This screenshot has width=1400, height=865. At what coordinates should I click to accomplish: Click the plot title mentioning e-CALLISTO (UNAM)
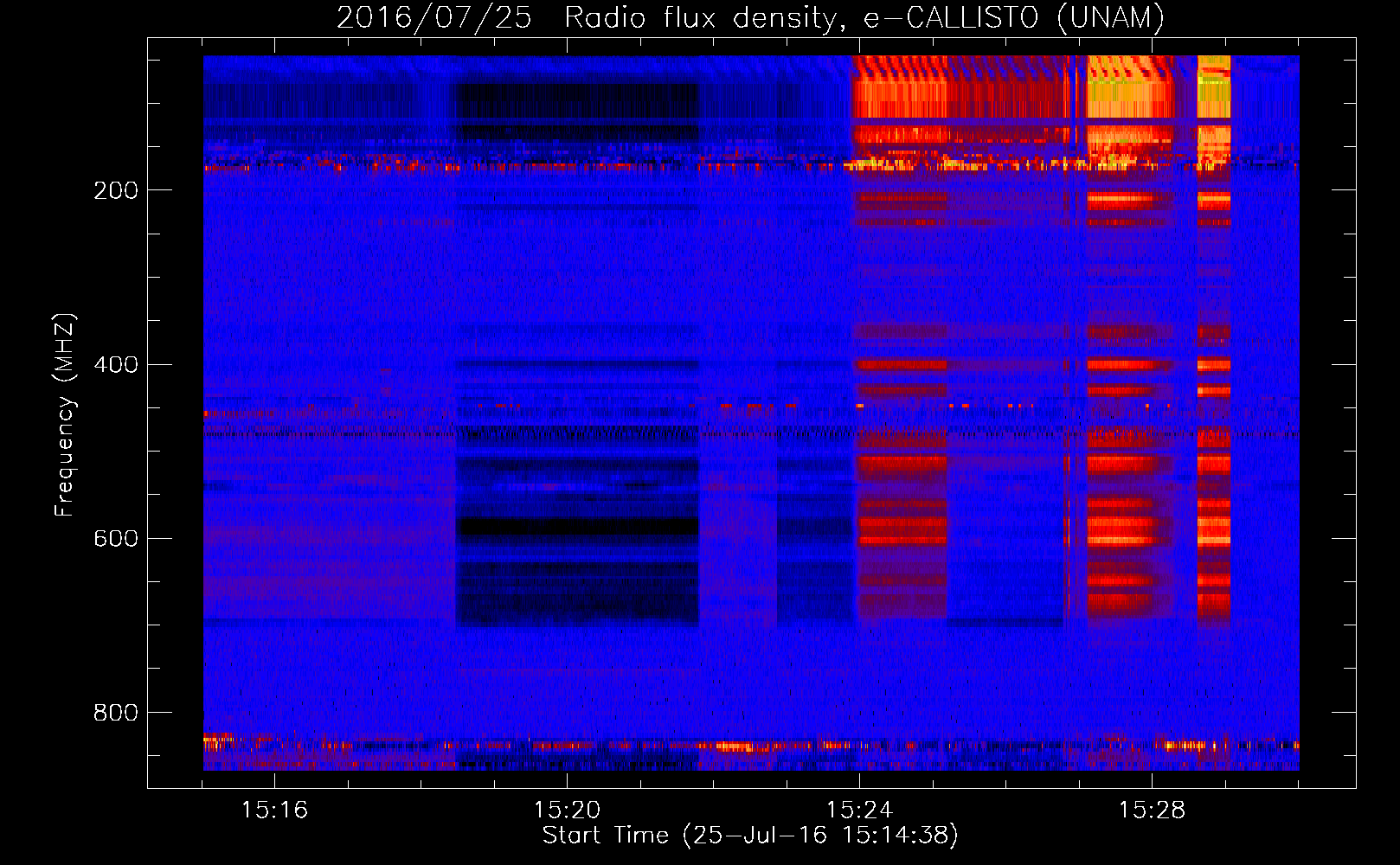(750, 17)
